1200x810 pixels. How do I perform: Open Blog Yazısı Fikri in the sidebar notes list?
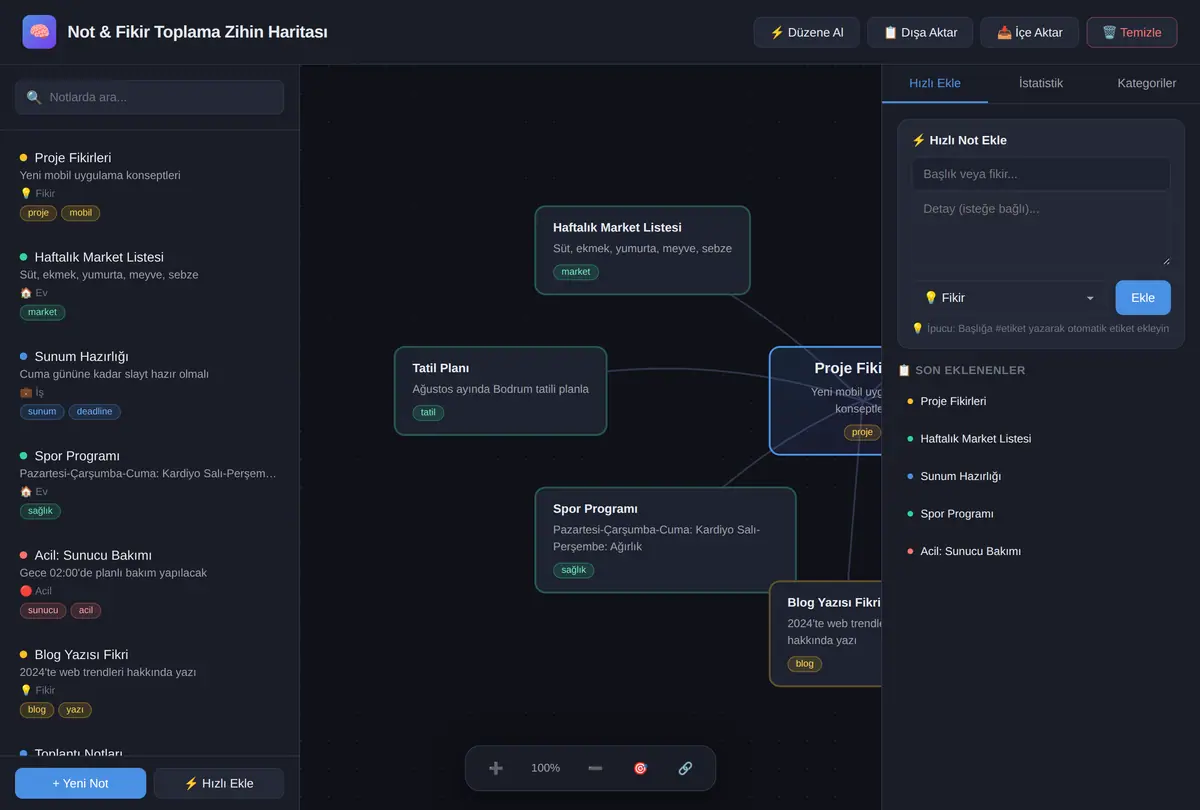[149, 681]
